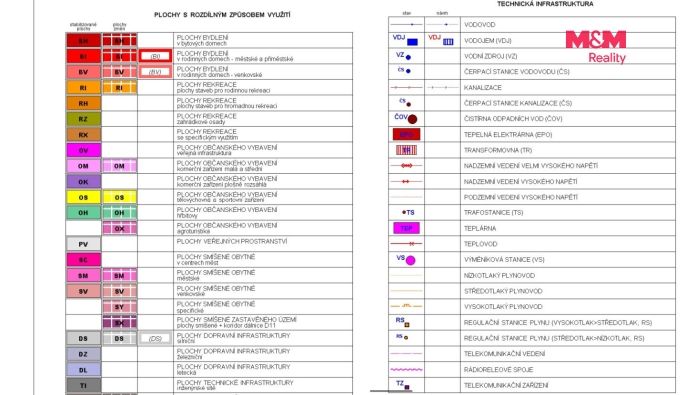
Task: Click the label 'RÁDIORELEOVÉ SPOJE'
Action: point(498,369)
